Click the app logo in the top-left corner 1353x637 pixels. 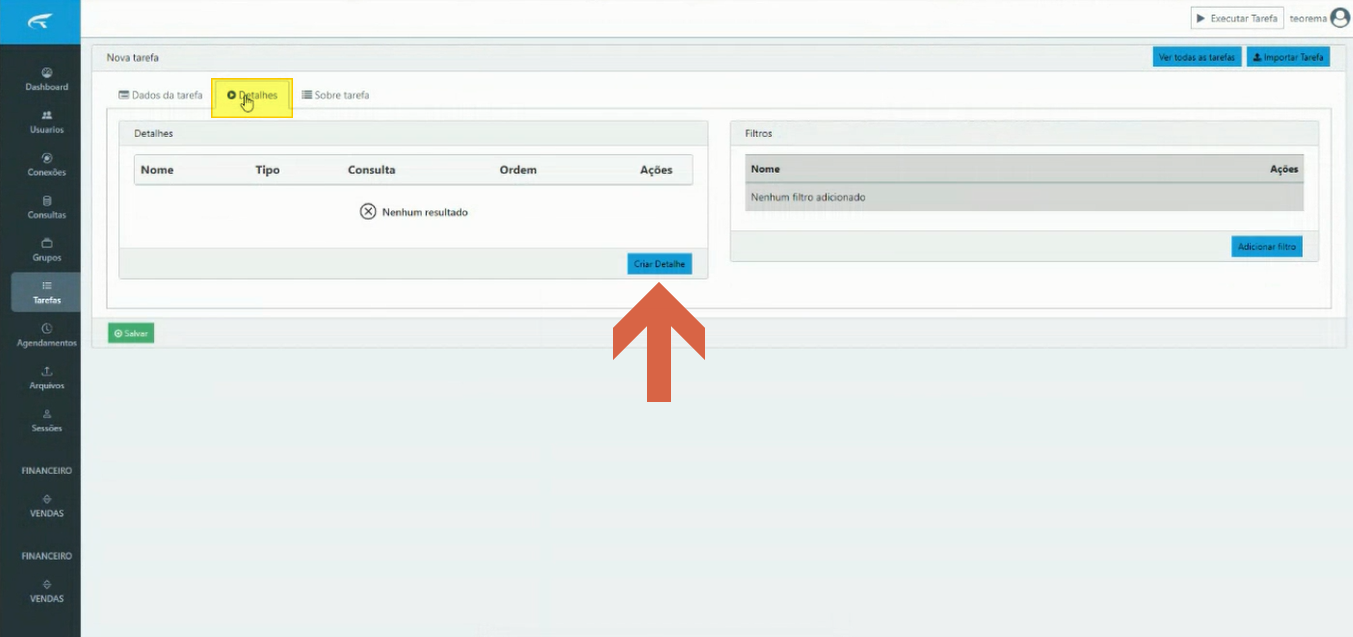tap(40, 22)
